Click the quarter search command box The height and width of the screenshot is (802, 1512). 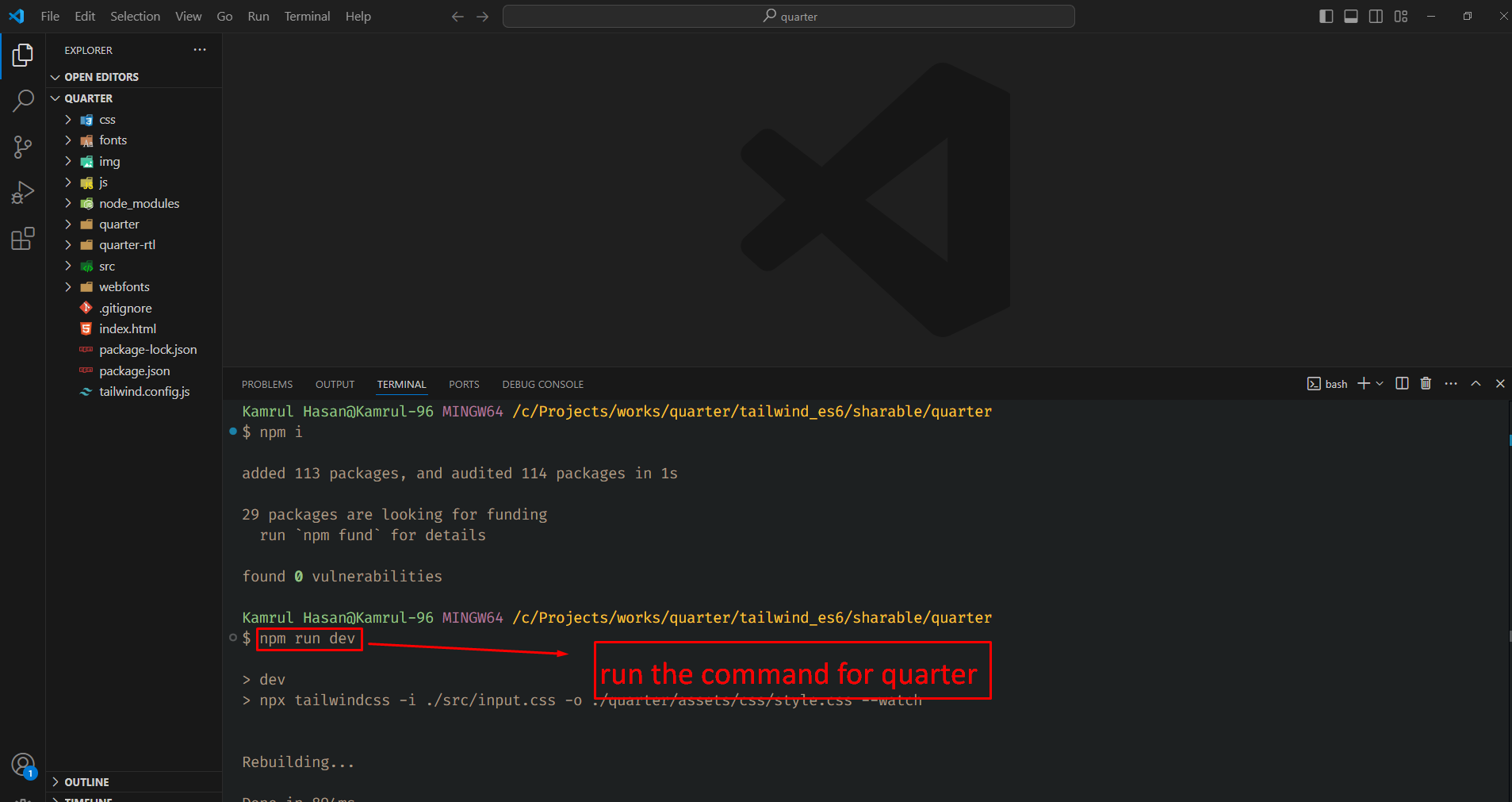(788, 17)
